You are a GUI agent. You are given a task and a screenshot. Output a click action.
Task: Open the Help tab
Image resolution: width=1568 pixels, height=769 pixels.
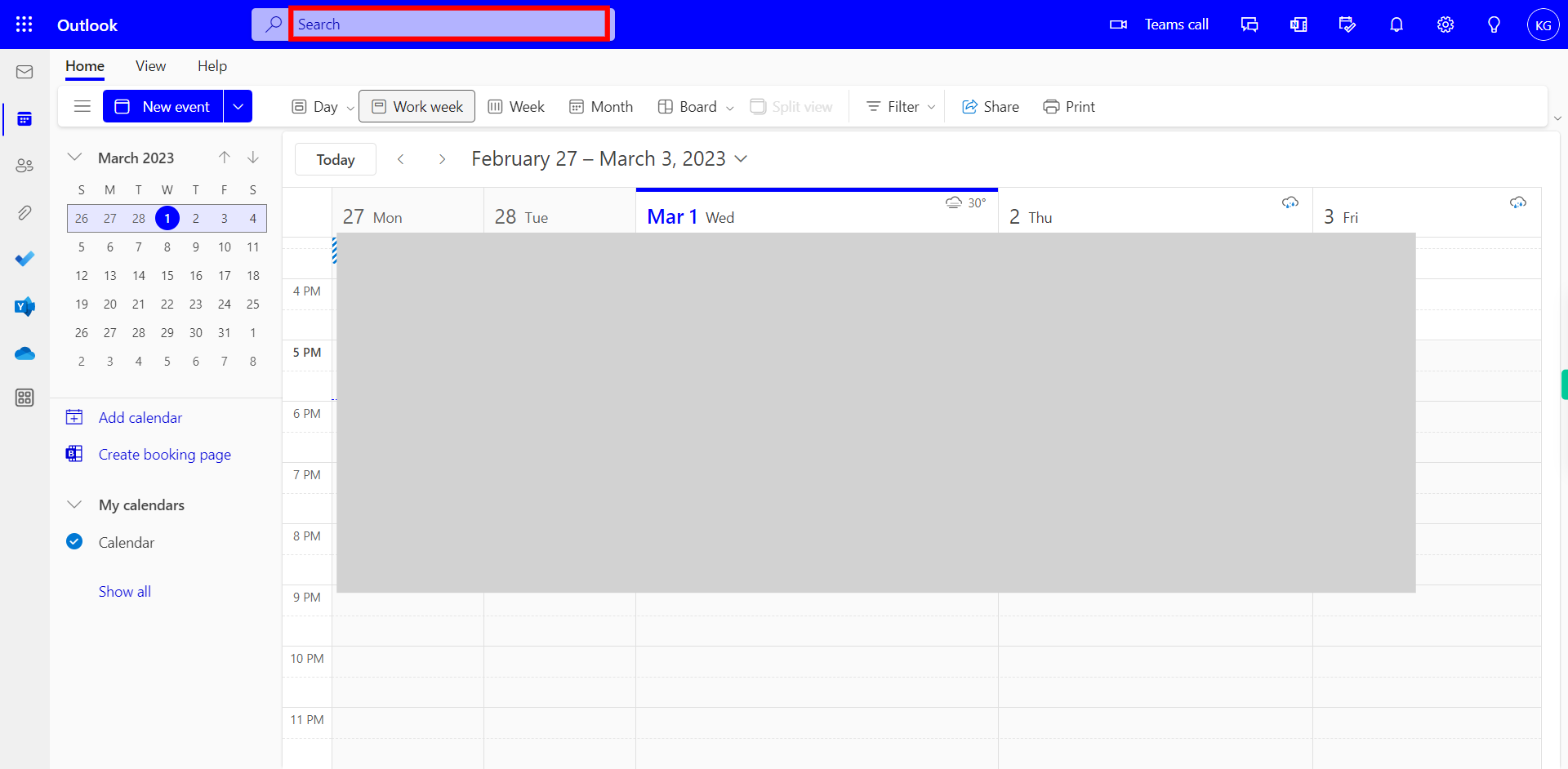(212, 66)
